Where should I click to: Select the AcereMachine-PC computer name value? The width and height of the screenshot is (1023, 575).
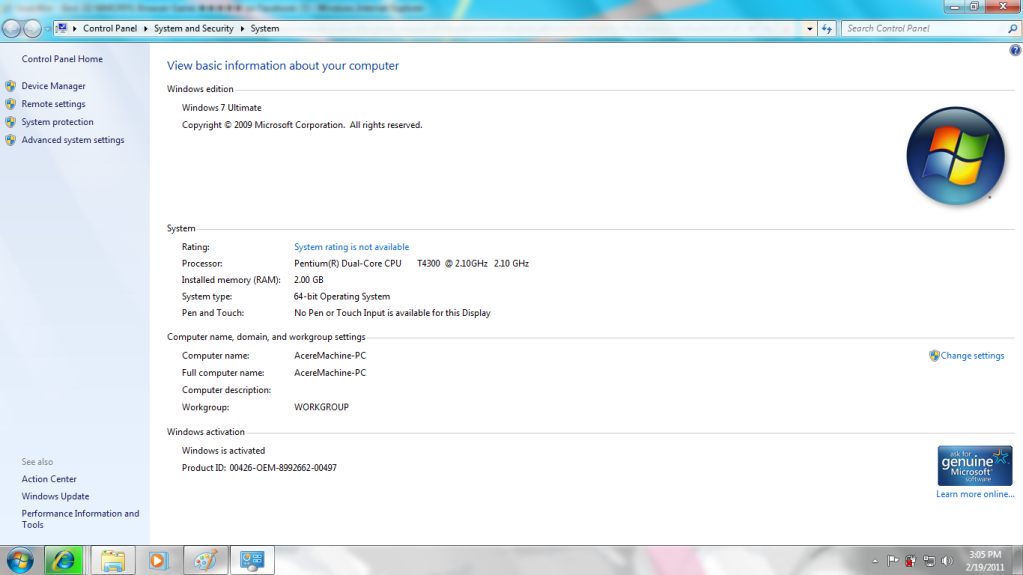pos(330,356)
